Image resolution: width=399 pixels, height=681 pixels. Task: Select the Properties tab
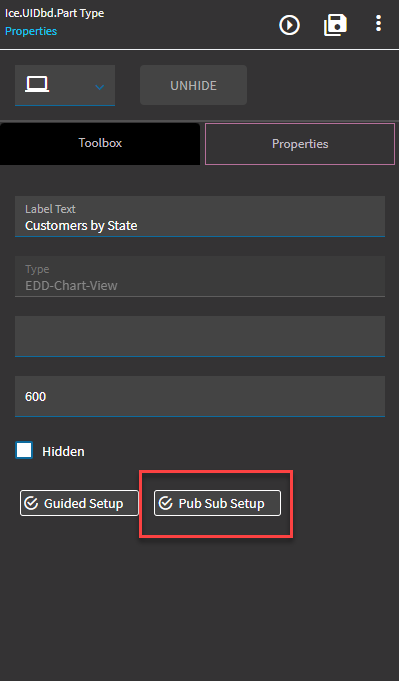[x=300, y=144]
